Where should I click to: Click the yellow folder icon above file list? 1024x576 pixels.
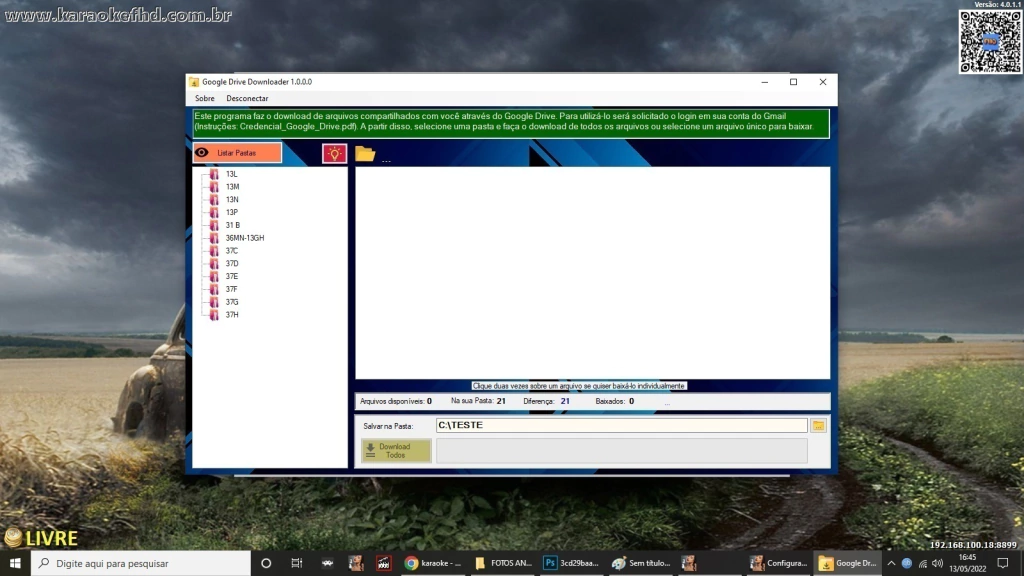[365, 153]
